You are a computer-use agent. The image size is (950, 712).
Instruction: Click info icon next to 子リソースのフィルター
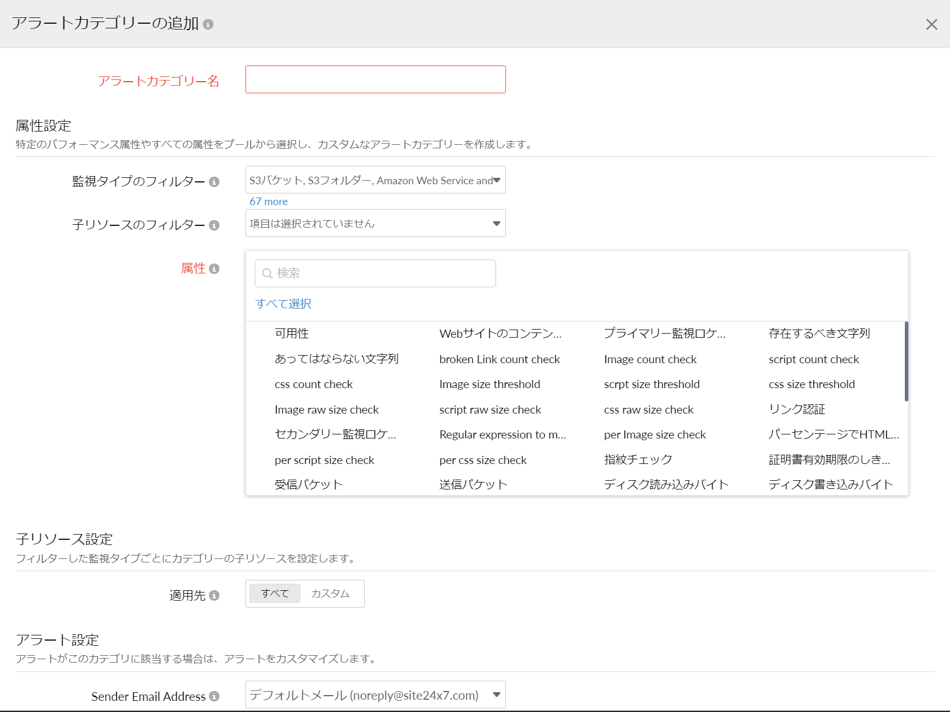214,225
